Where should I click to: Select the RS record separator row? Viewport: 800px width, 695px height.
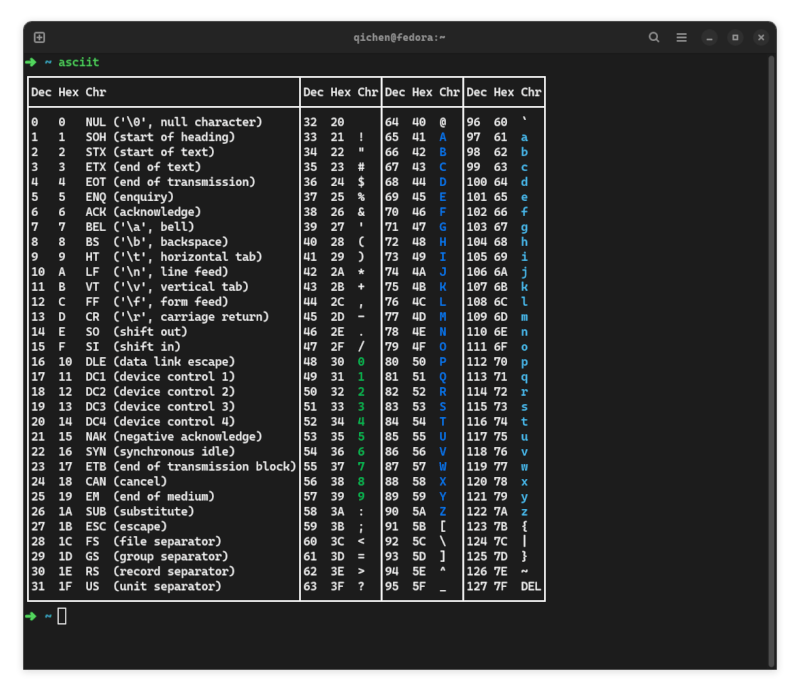point(133,572)
